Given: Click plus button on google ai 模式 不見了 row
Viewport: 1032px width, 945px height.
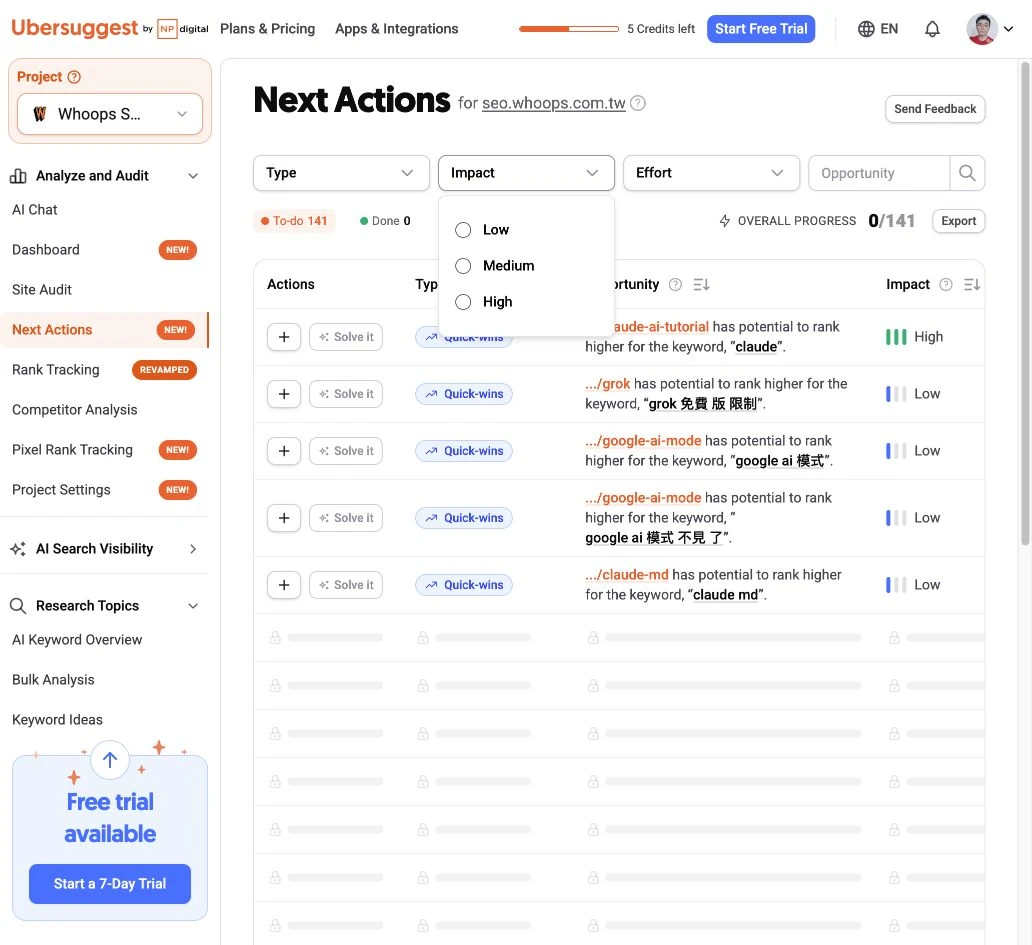Looking at the screenshot, I should [x=284, y=518].
